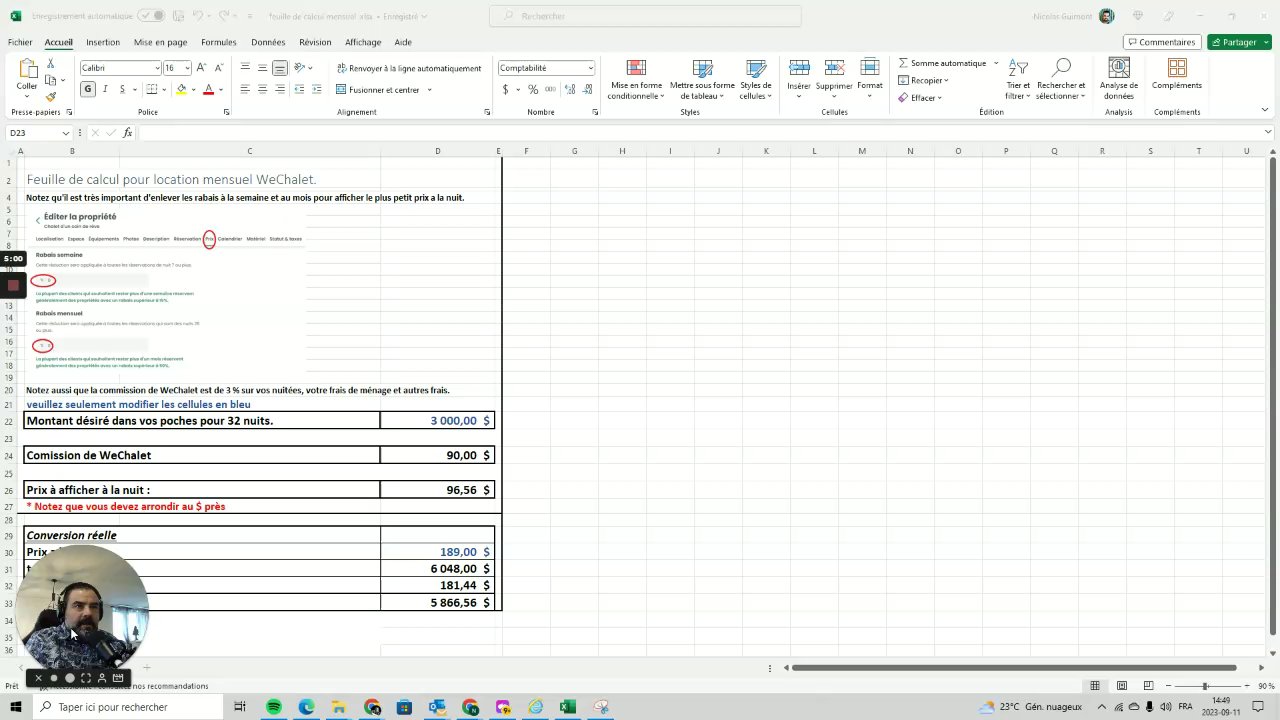1280x720 pixels.
Task: Switch to the Affichage tab
Action: click(x=363, y=42)
